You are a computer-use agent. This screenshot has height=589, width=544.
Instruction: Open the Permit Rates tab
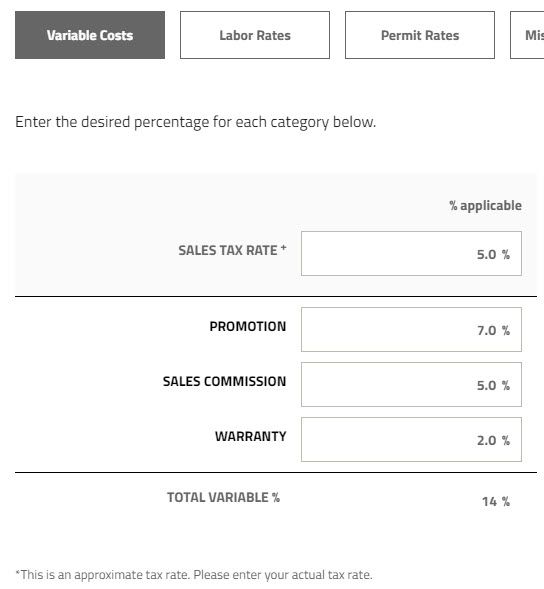(x=420, y=35)
